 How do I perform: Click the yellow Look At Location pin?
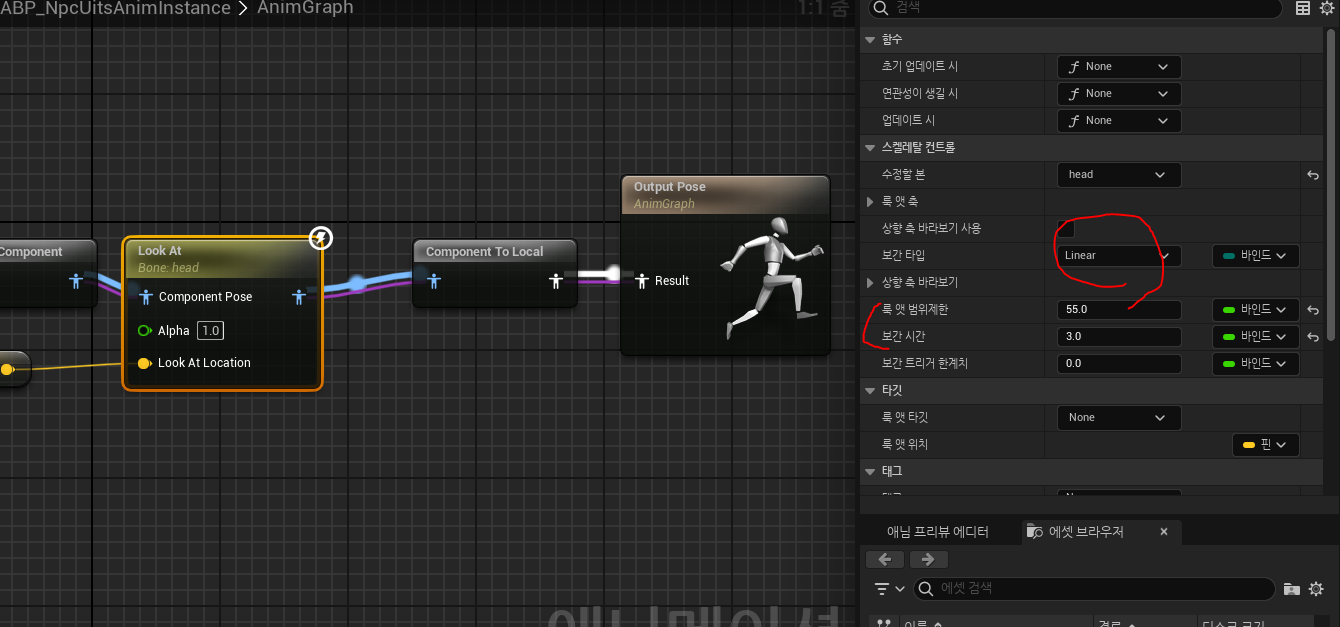tap(145, 363)
